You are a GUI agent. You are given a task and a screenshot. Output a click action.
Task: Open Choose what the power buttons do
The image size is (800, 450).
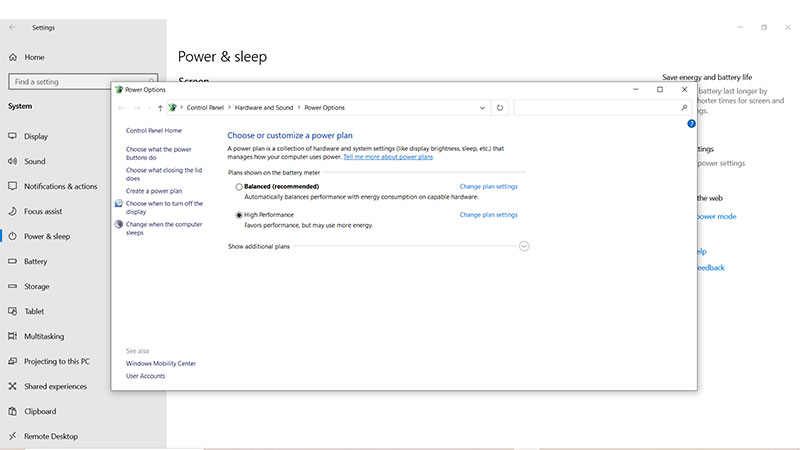click(x=159, y=154)
